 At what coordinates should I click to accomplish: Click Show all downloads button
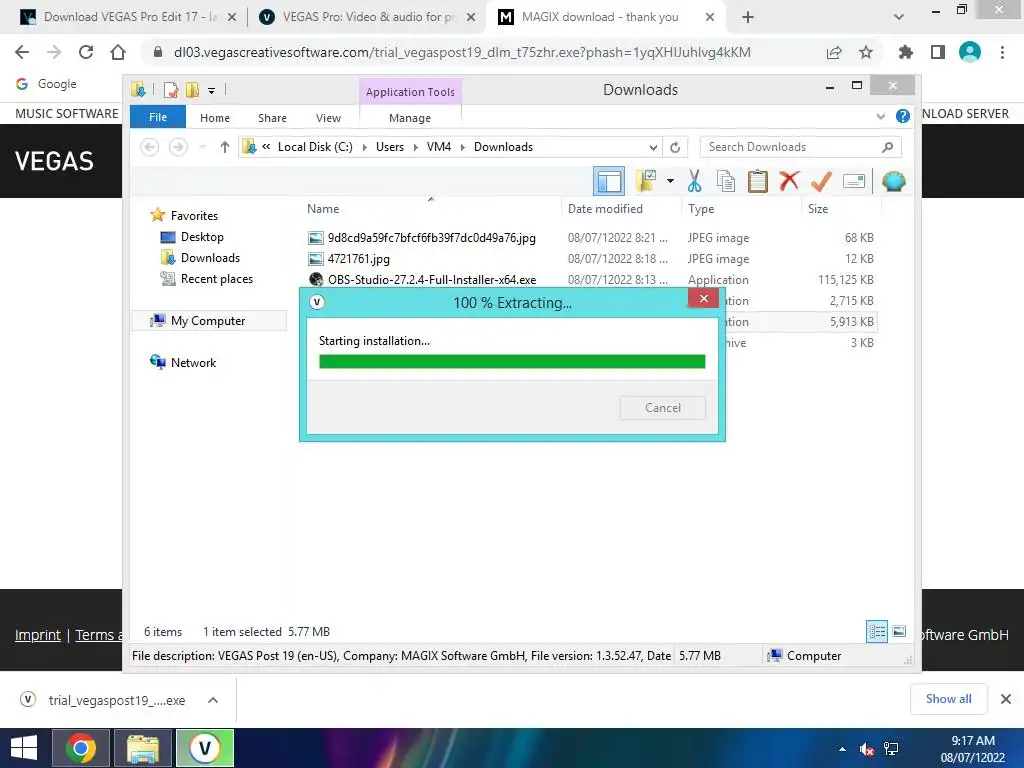tap(948, 699)
